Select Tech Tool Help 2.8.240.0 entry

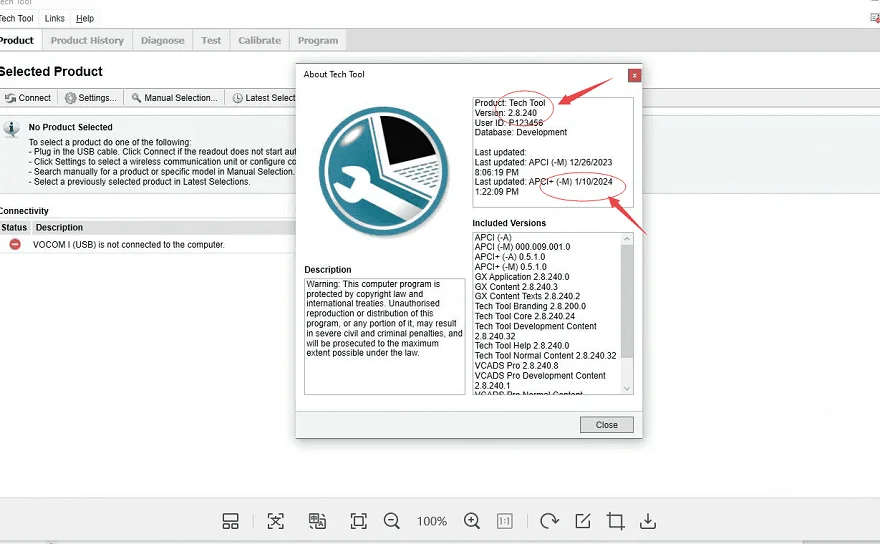click(522, 346)
